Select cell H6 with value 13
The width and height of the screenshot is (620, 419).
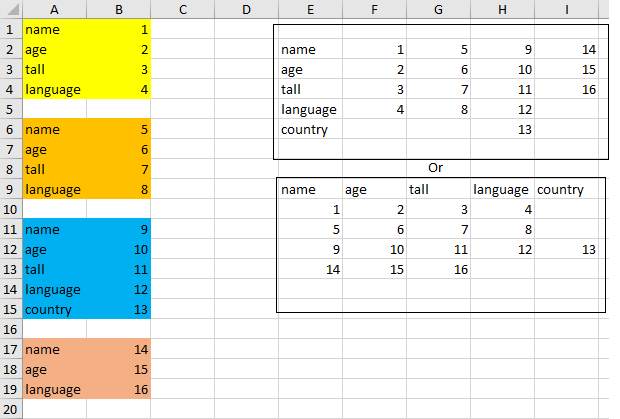(x=502, y=130)
